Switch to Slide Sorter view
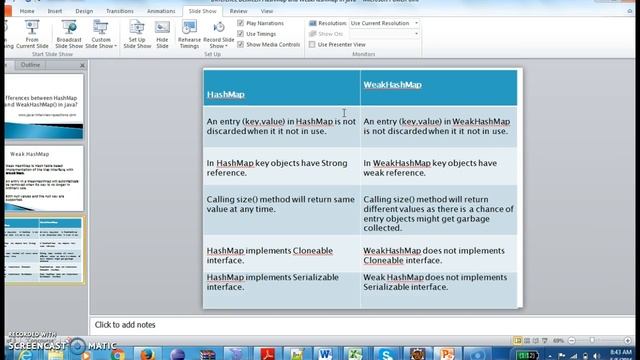Viewport: 640px width, 360px height. (x=527, y=340)
